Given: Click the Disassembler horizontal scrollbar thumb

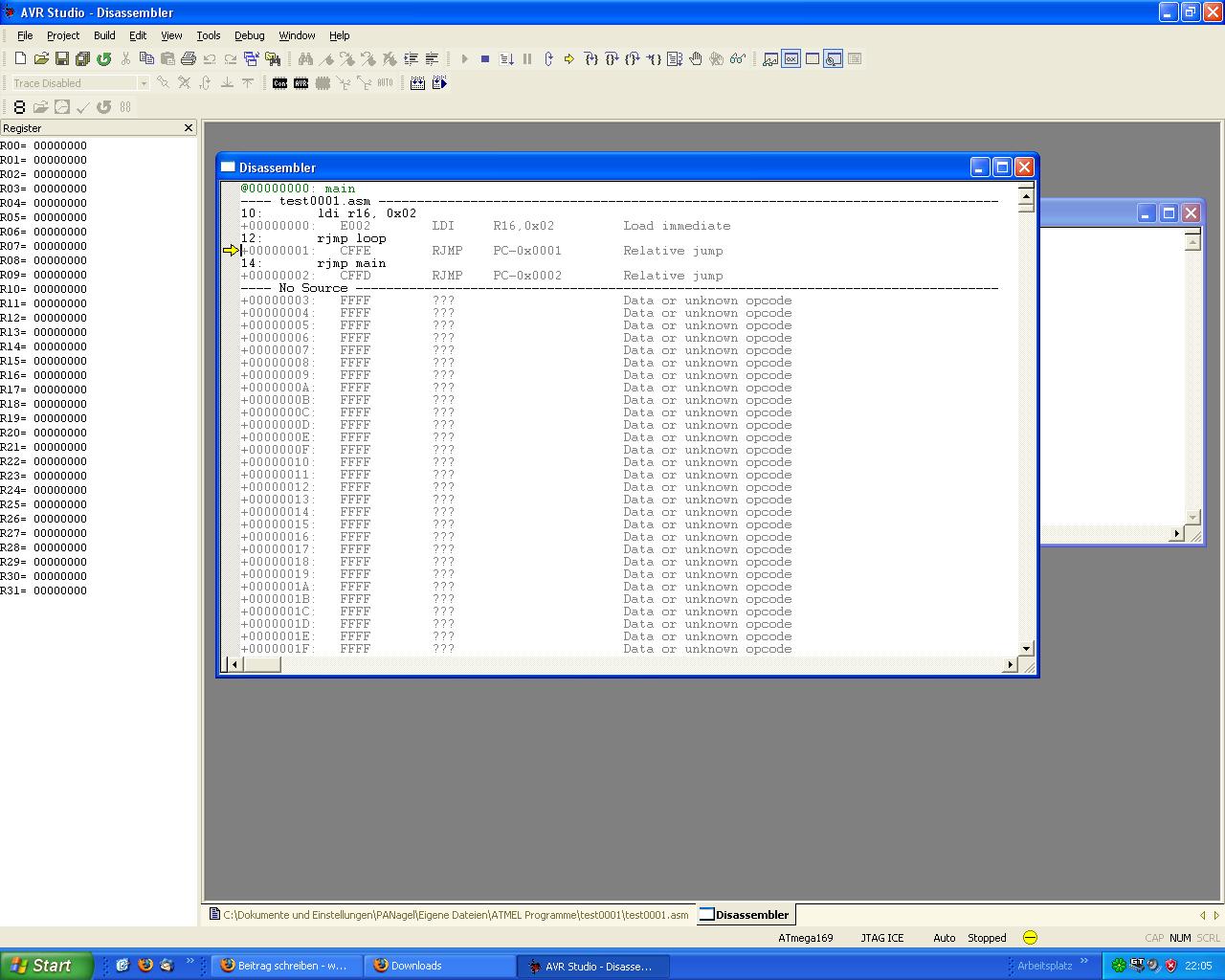Looking at the screenshot, I should tap(260, 664).
